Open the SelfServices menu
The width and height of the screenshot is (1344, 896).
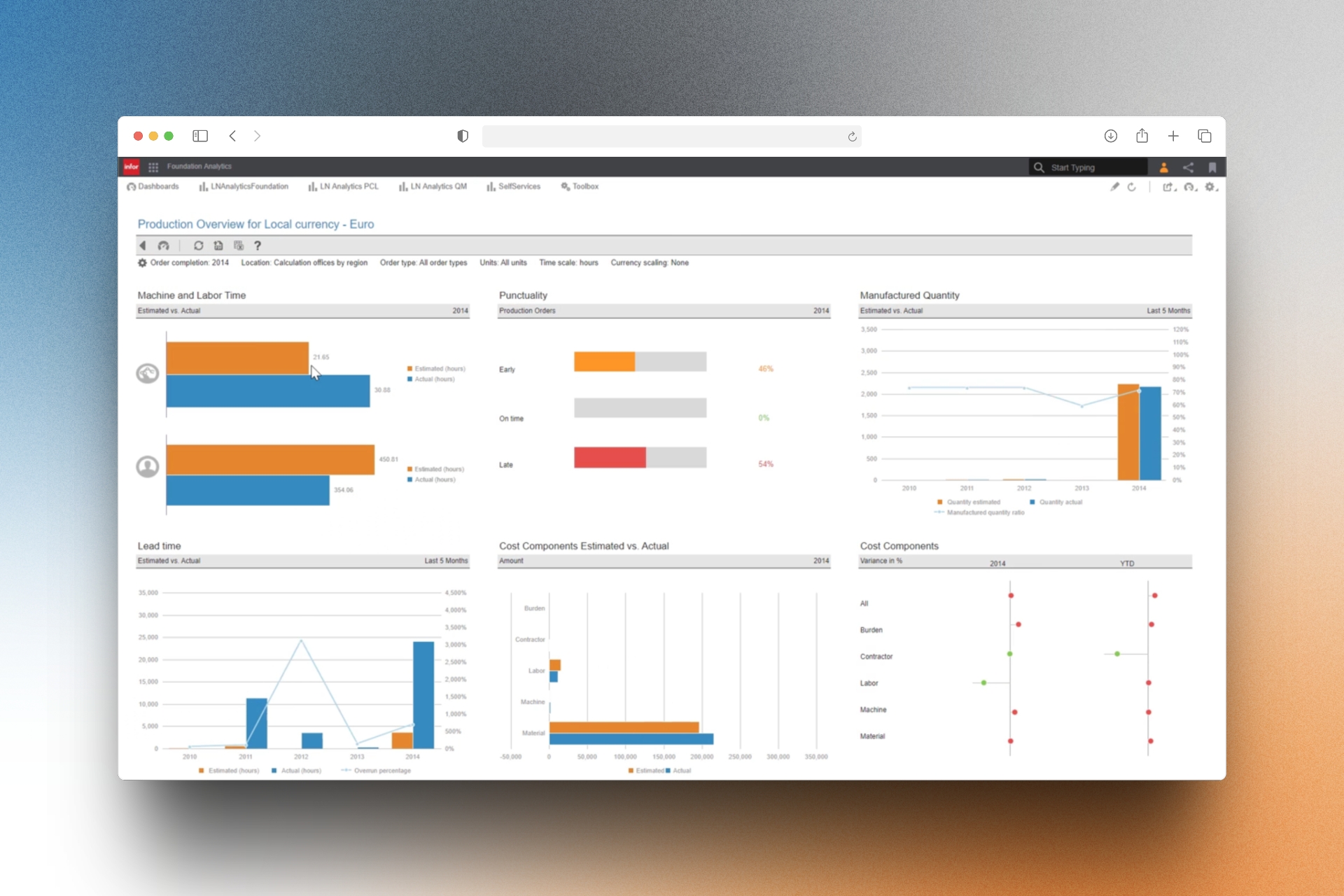pyautogui.click(x=513, y=186)
